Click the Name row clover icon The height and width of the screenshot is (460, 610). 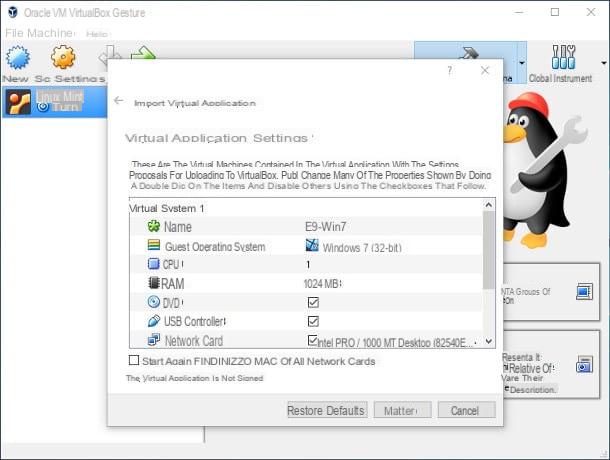click(x=154, y=226)
